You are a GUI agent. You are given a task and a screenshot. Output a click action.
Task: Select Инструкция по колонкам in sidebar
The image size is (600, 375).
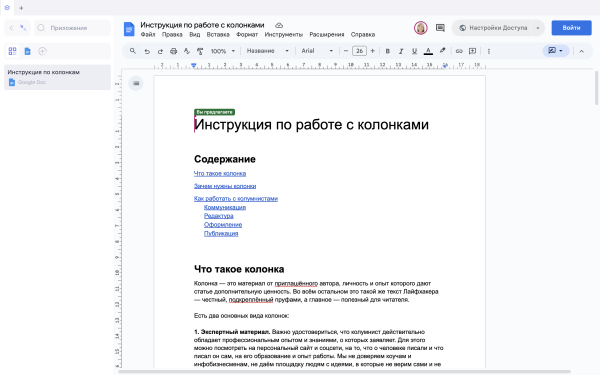(x=57, y=77)
